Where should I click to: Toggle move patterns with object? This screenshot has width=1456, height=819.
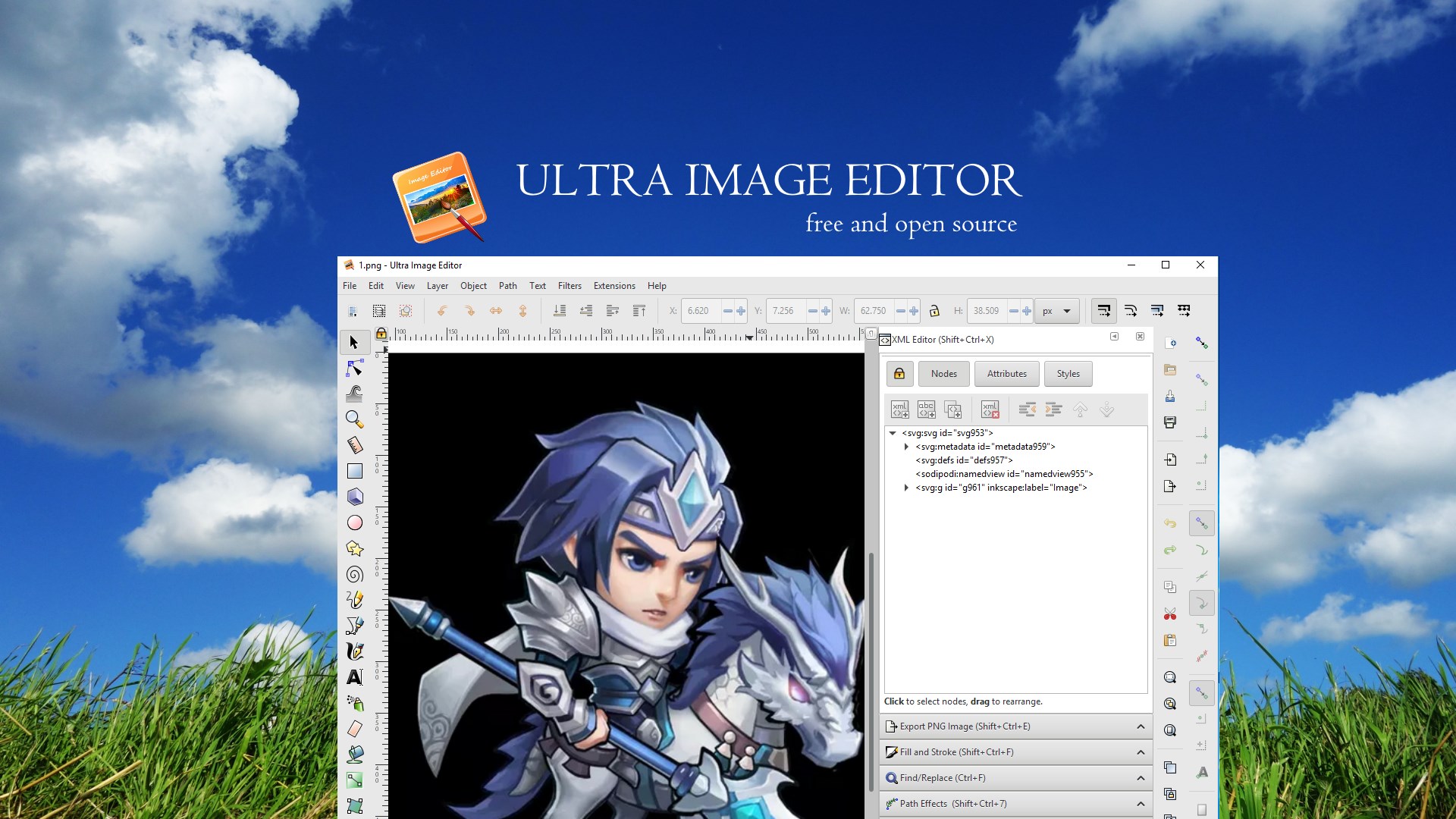tap(1184, 311)
